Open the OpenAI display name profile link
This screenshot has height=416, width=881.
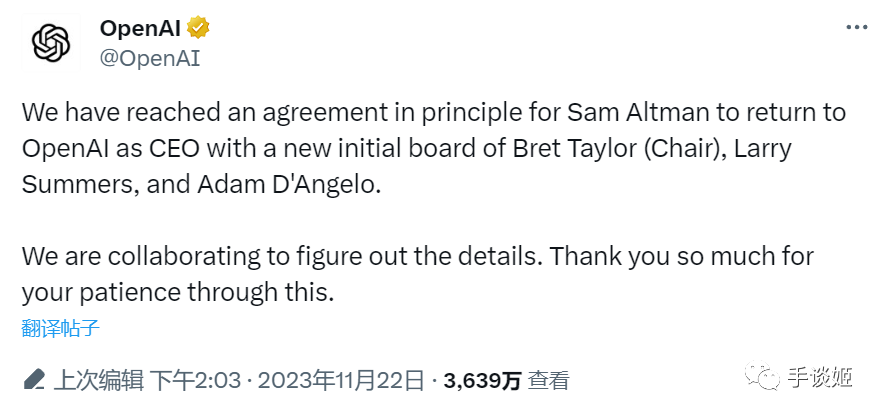pyautogui.click(x=139, y=28)
